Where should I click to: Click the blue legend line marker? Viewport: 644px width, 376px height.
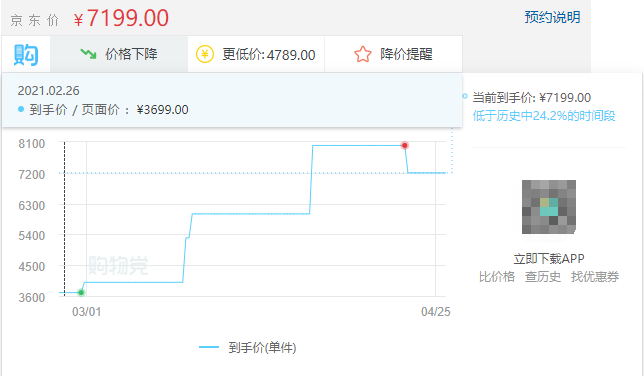[x=209, y=348]
